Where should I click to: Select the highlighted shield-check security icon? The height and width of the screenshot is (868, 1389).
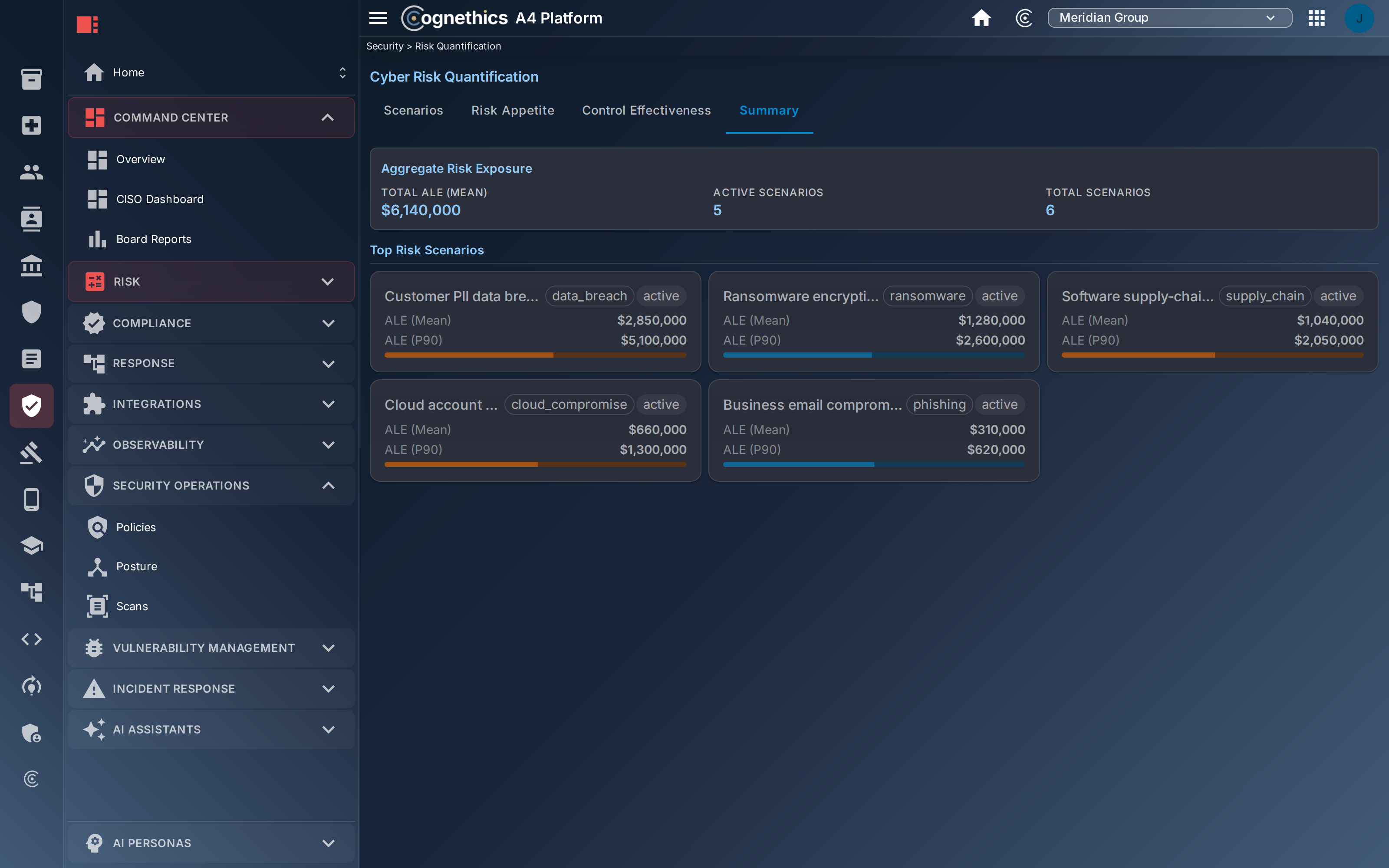click(x=32, y=406)
